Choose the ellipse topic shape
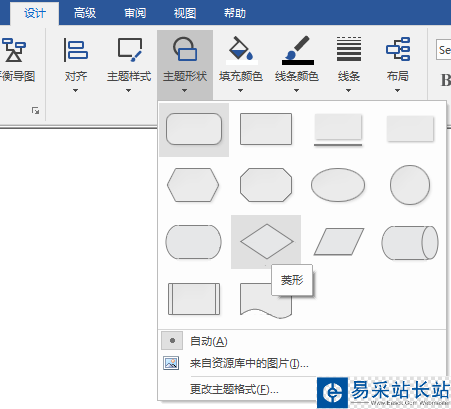This screenshot has width=451, height=409. [338, 185]
